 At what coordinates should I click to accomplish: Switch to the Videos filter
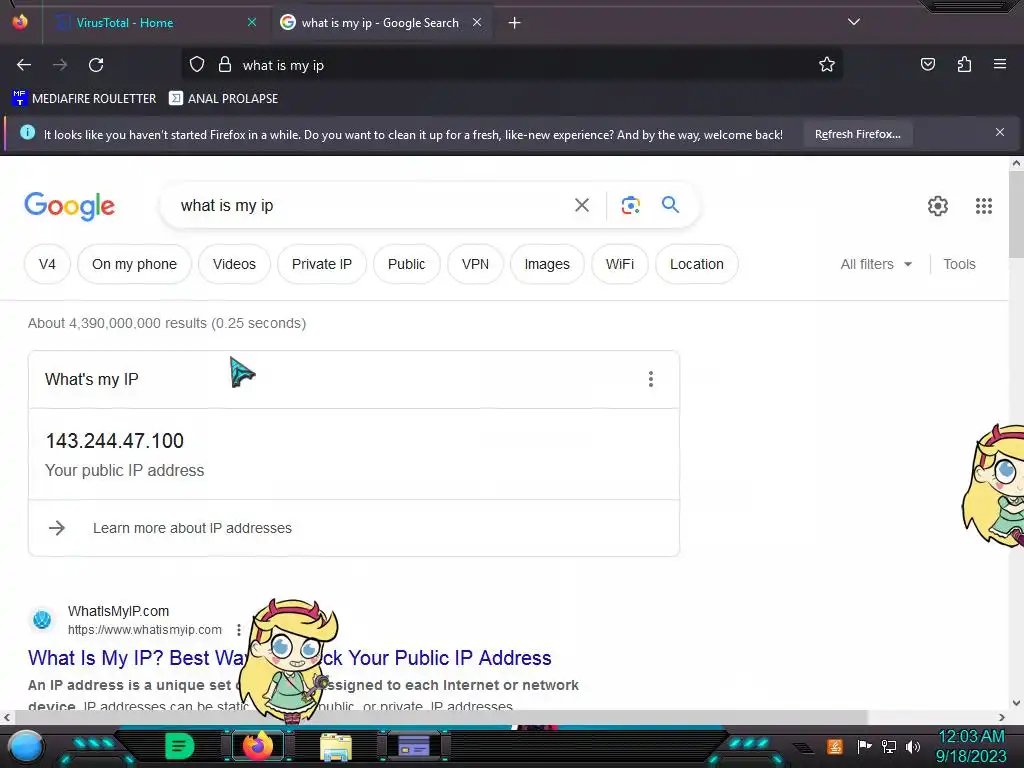[x=234, y=264]
